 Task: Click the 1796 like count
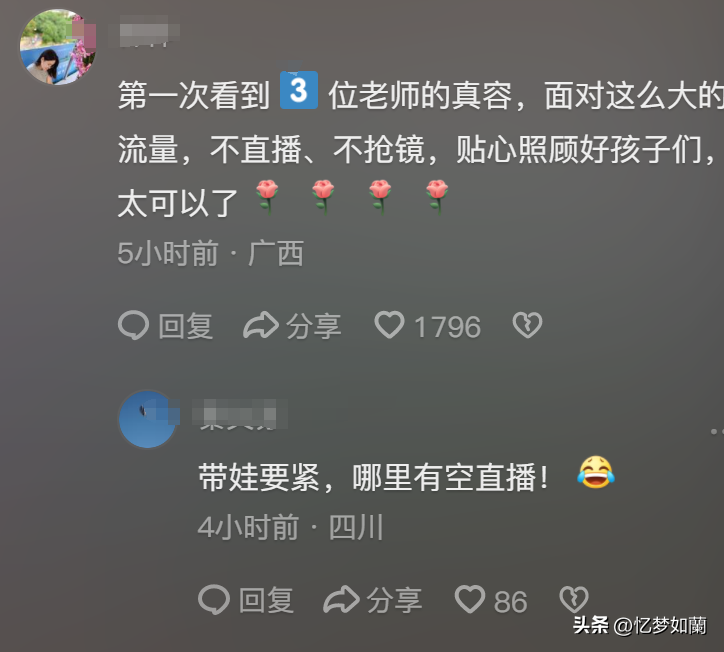447,327
